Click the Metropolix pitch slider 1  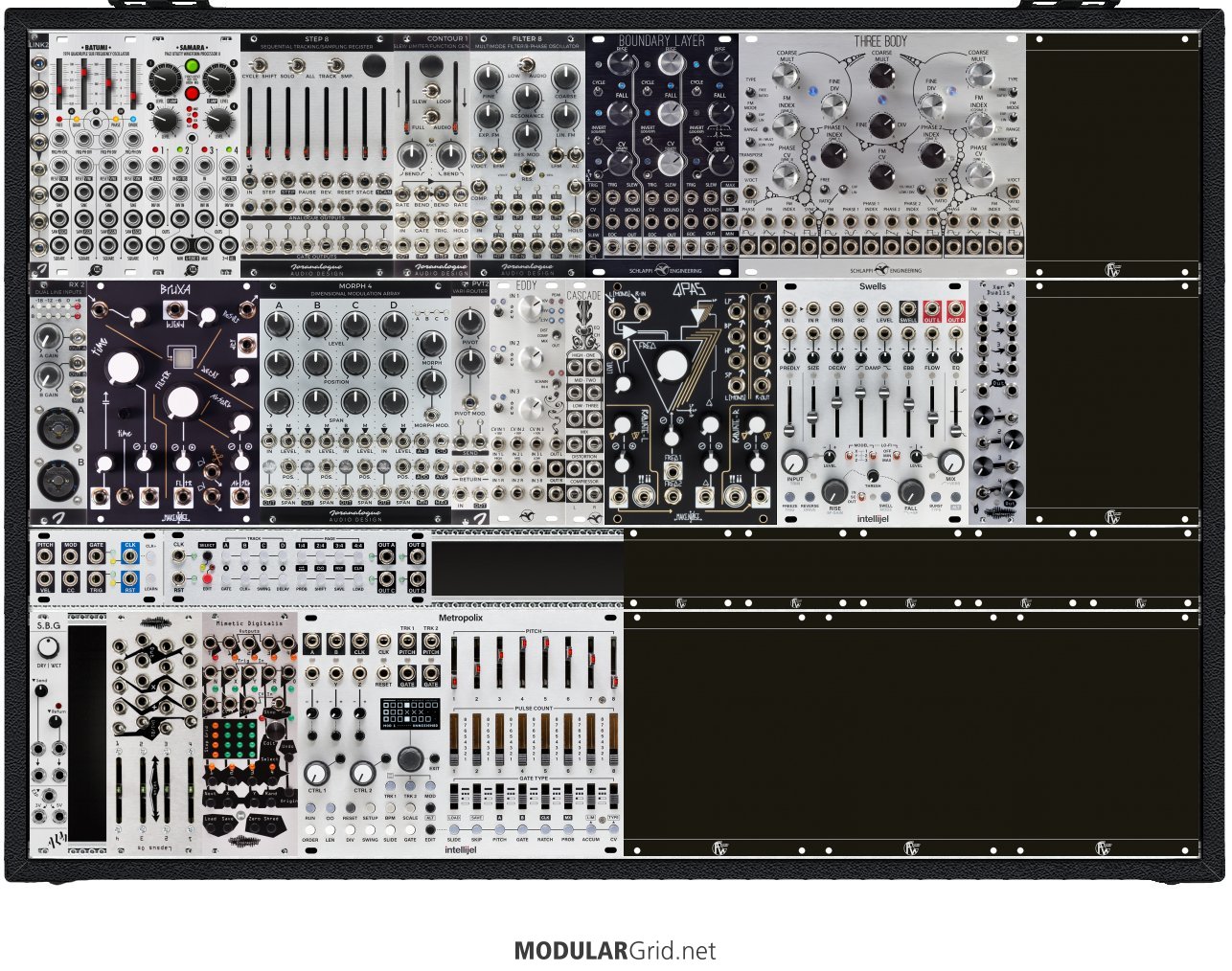[453, 663]
